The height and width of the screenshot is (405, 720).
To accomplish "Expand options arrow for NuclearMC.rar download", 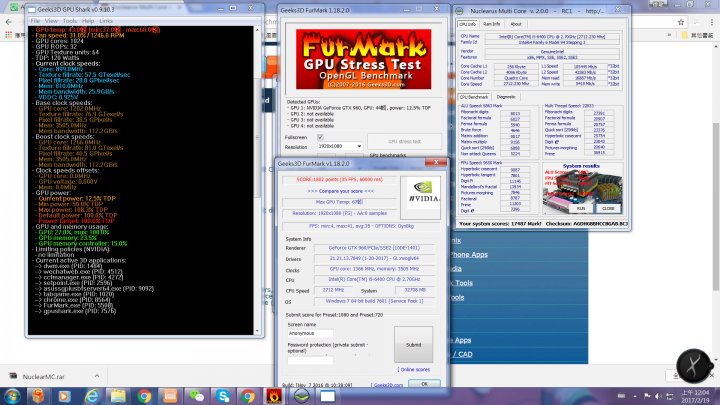I will (97, 376).
